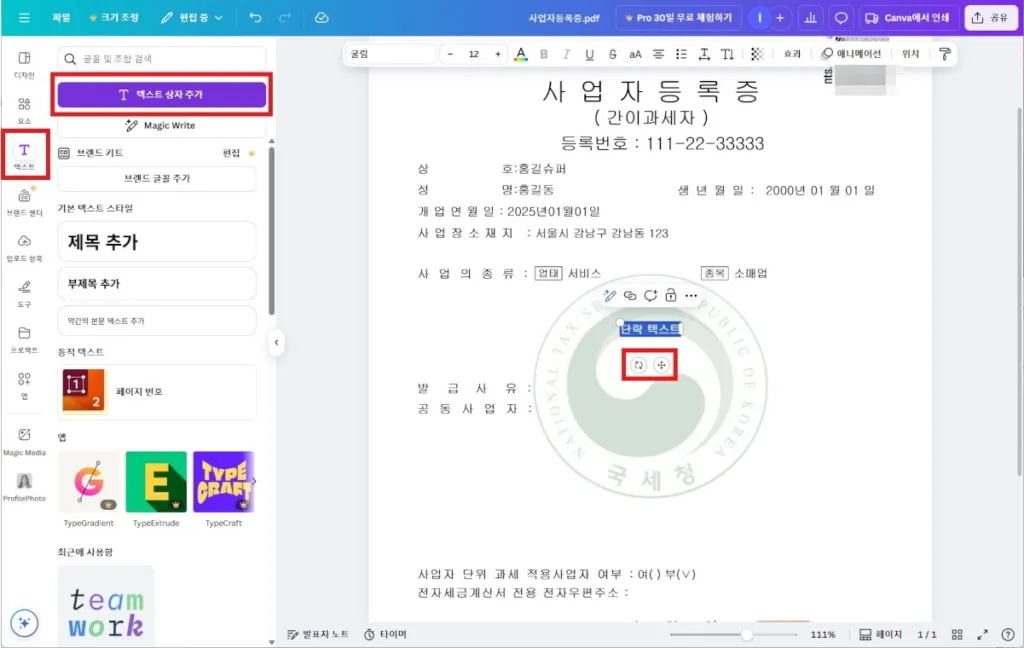Screen dimensions: 1024x648
Task: Open the 업로드 항목 uploads panel icon
Action: click(24, 246)
